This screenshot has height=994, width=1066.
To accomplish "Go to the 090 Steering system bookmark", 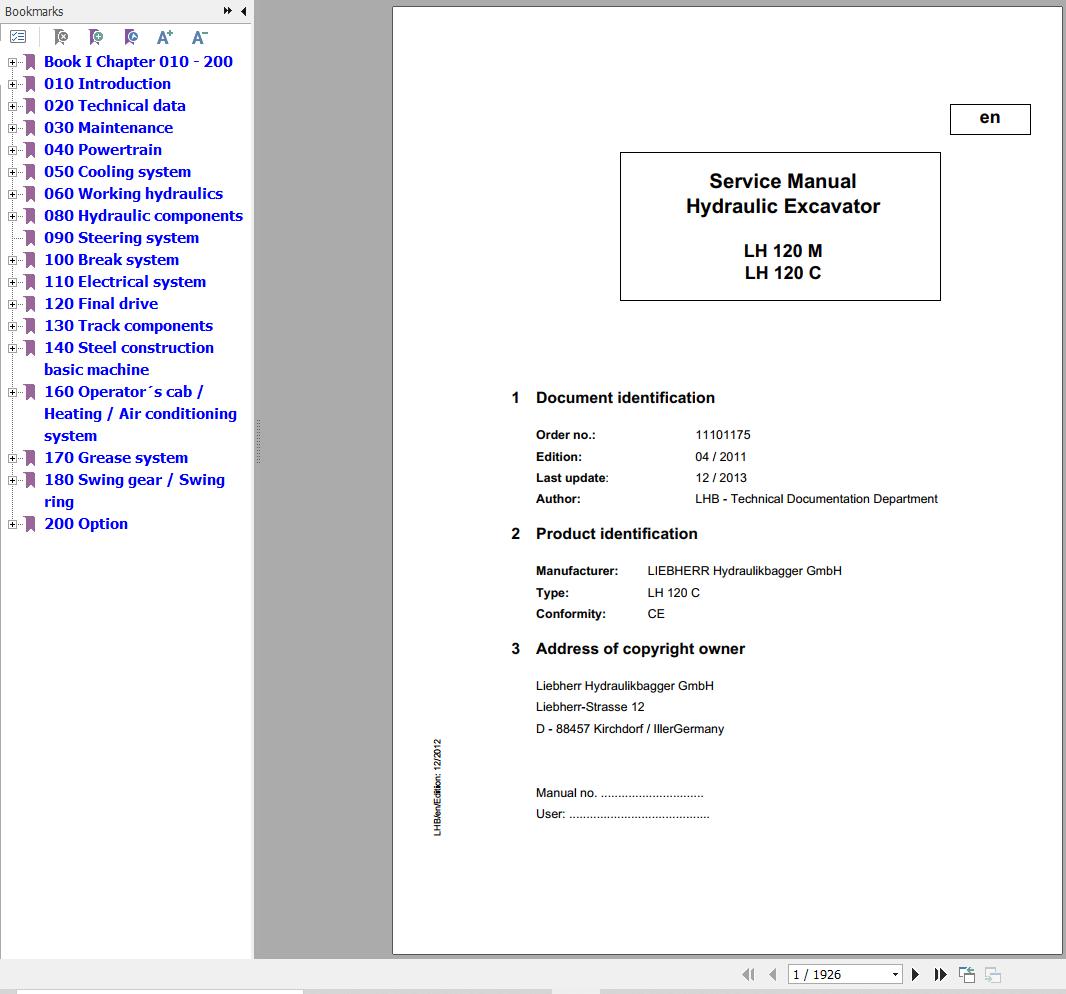I will (122, 238).
